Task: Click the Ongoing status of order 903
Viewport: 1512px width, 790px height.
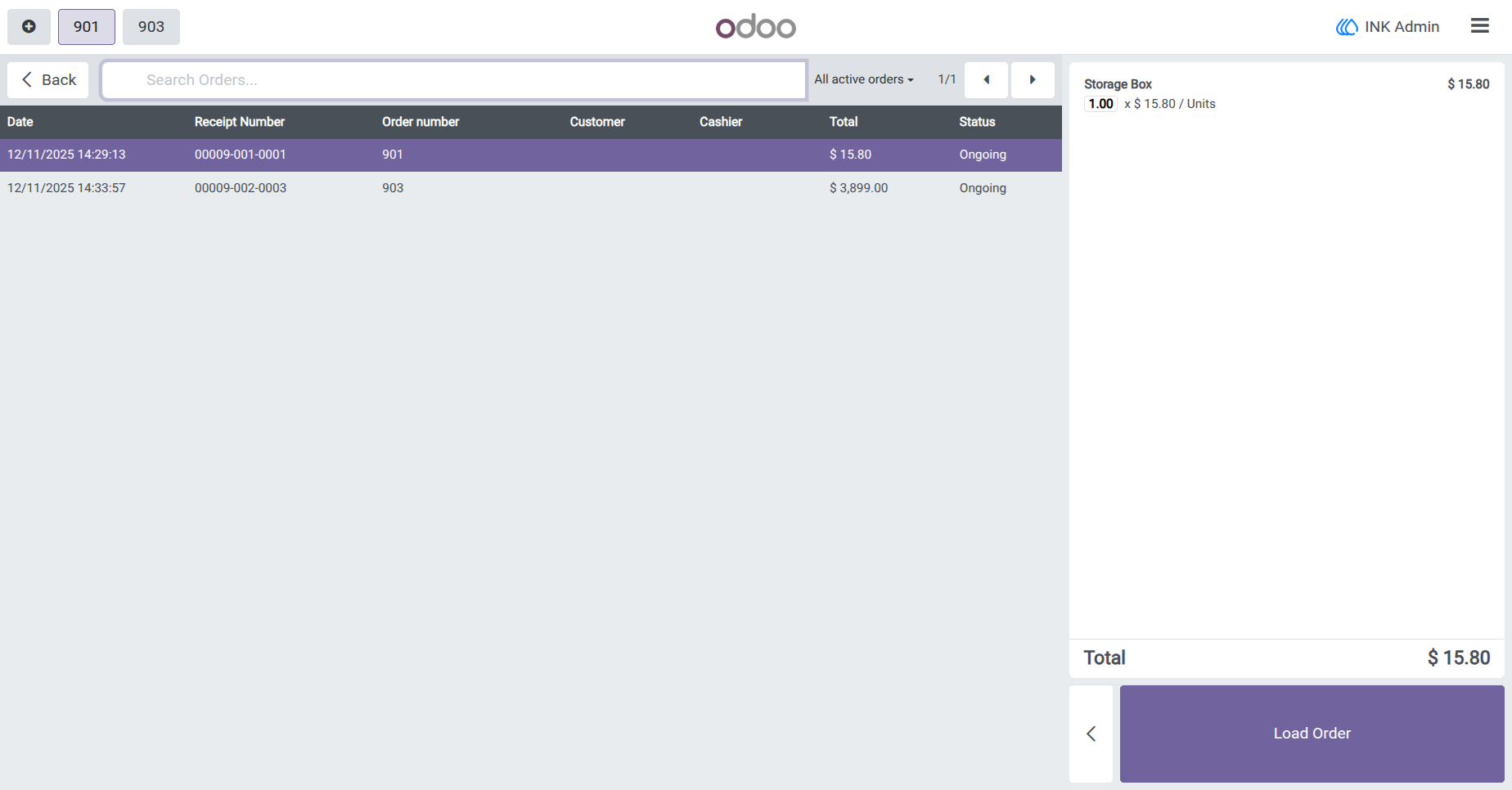Action: click(x=983, y=188)
